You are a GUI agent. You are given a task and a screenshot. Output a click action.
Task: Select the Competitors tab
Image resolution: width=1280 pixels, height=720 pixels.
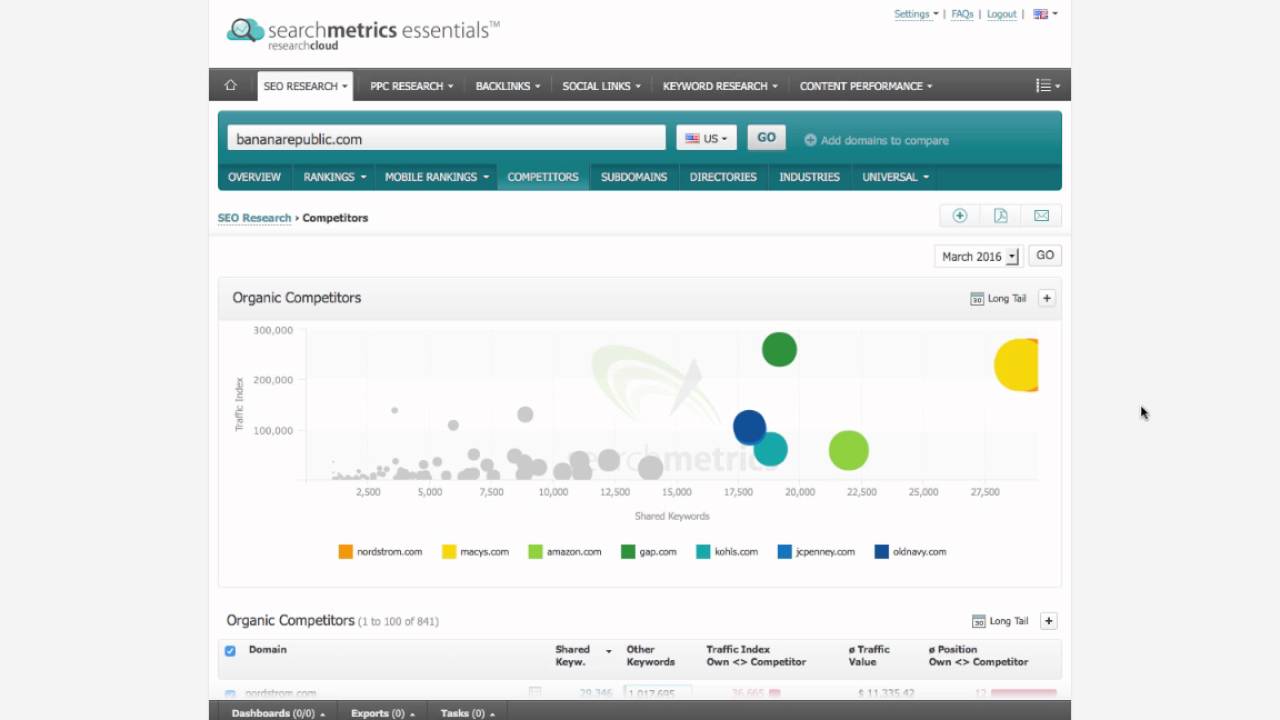[543, 177]
